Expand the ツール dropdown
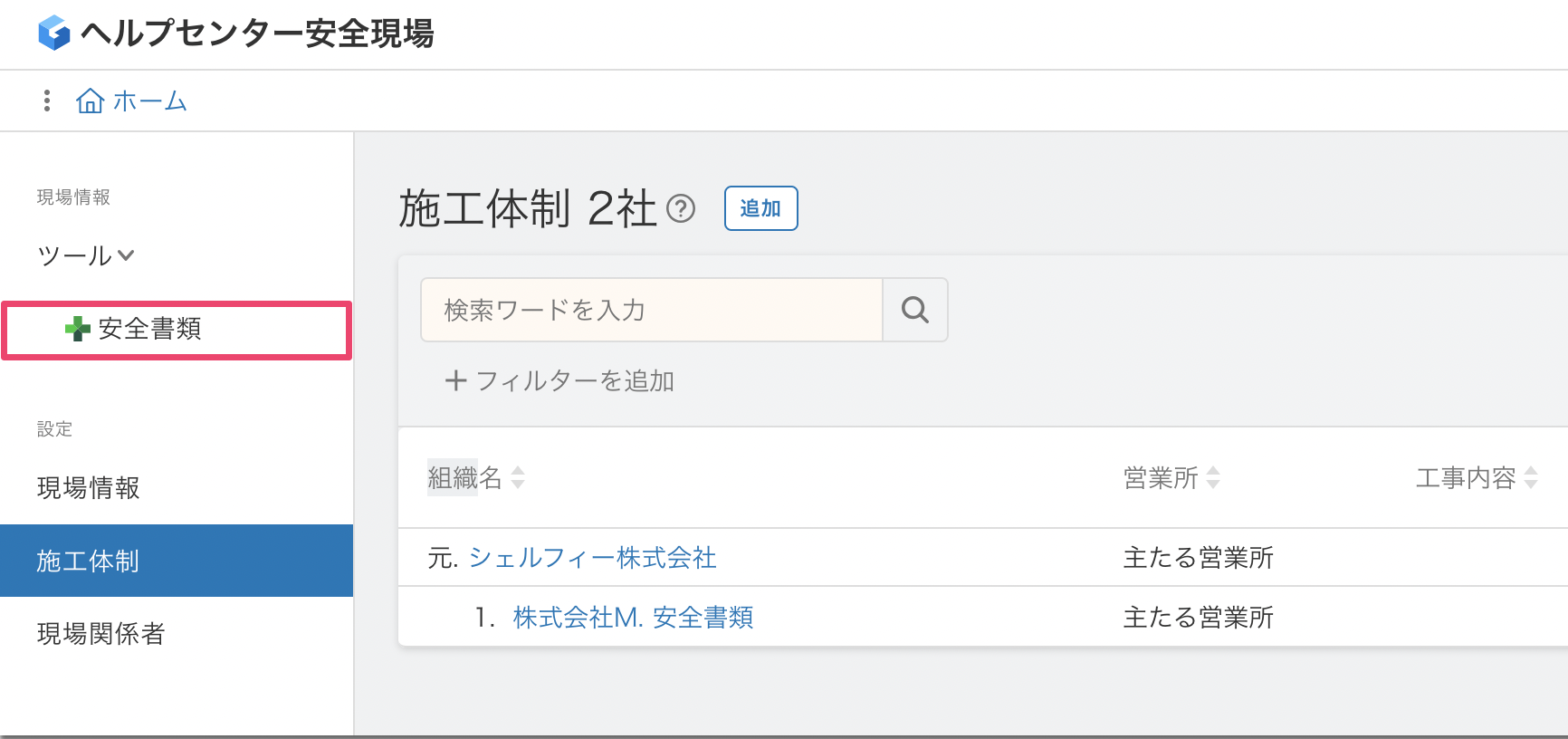 coord(86,256)
